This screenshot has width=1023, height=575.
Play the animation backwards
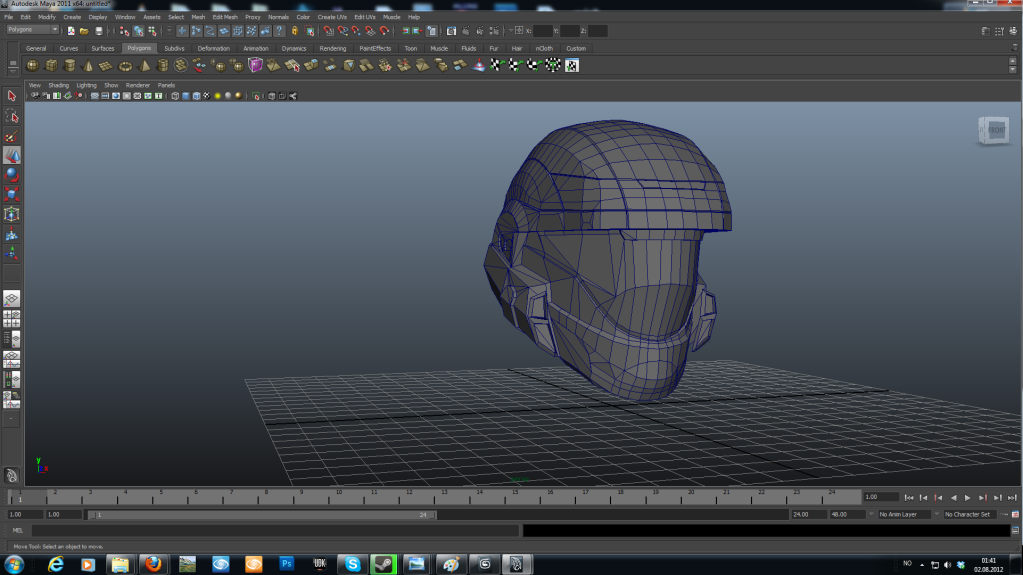coord(953,498)
